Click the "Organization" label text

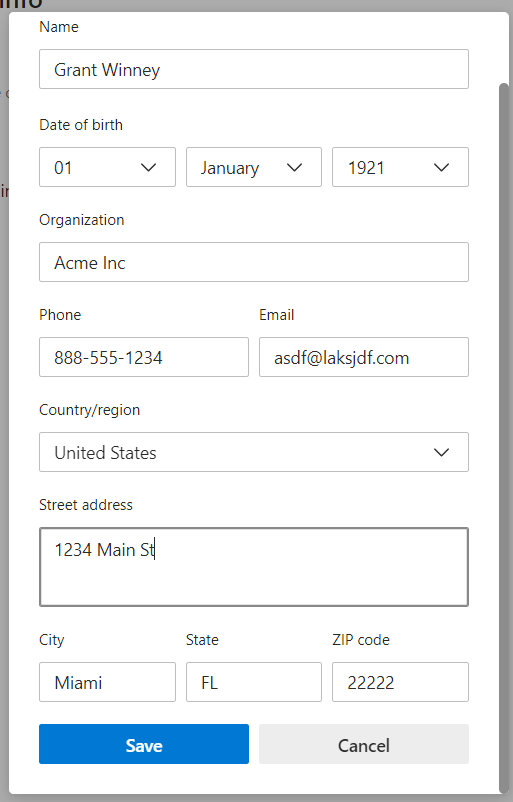[x=82, y=220]
